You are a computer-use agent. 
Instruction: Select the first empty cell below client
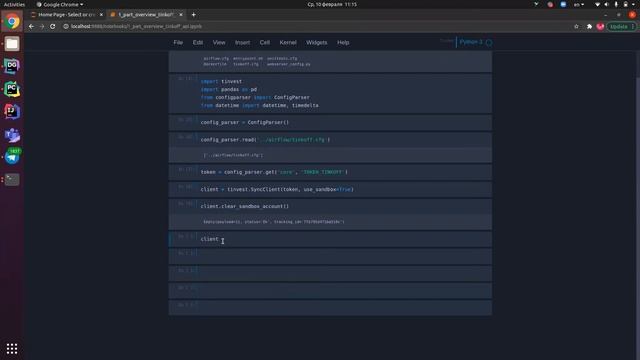pyautogui.click(x=330, y=256)
